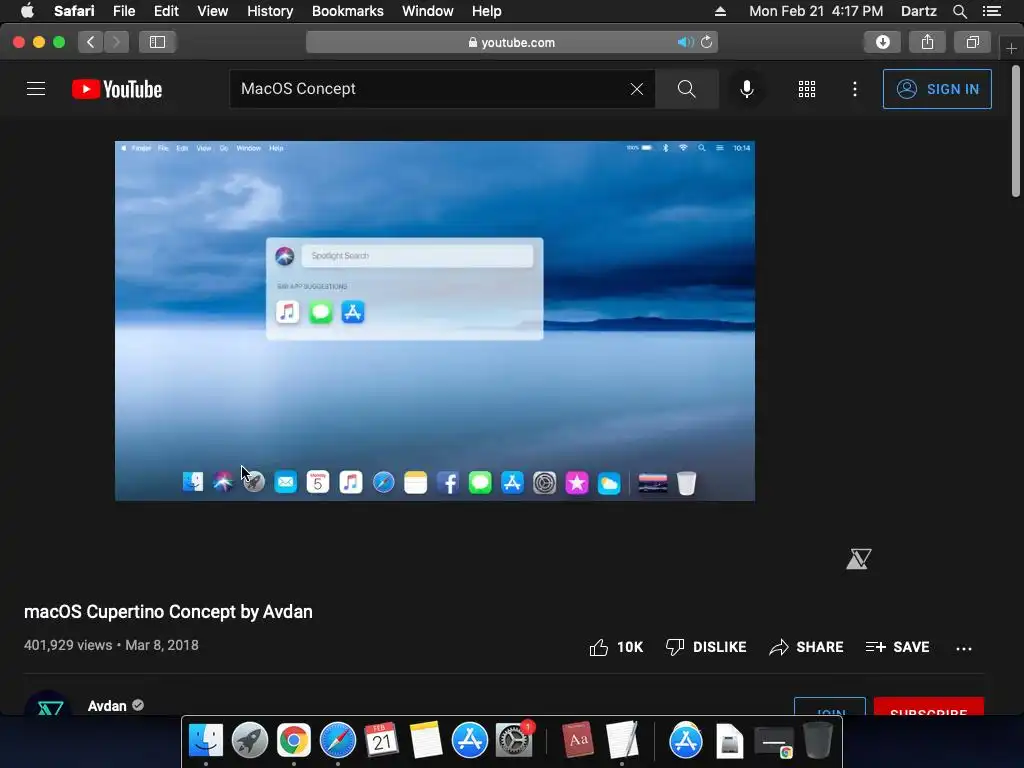The width and height of the screenshot is (1024, 768).
Task: Go back in Safari
Action: coord(91,42)
